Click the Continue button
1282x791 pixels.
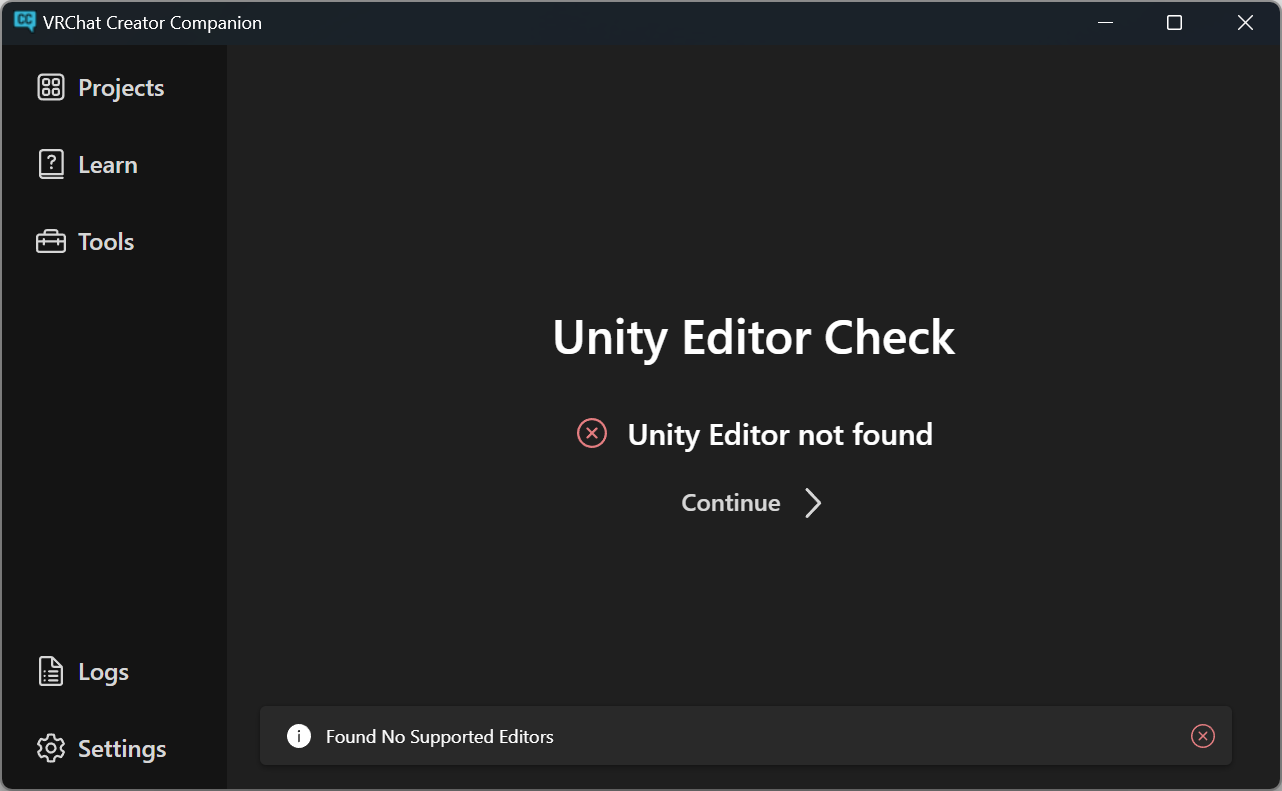coord(752,503)
